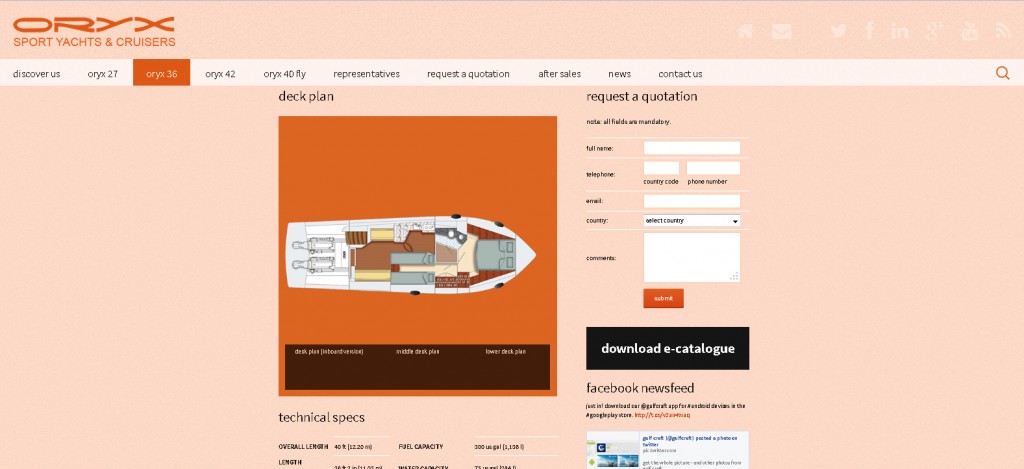Viewport: 1024px width, 469px height.
Task: Show the lower deck plan
Action: tap(505, 352)
